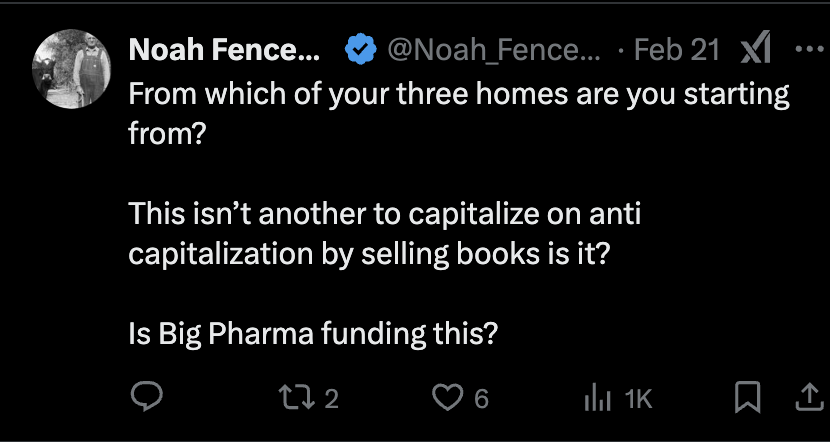Open view analytics bar chart icon
This screenshot has height=442, width=830.
[595, 398]
